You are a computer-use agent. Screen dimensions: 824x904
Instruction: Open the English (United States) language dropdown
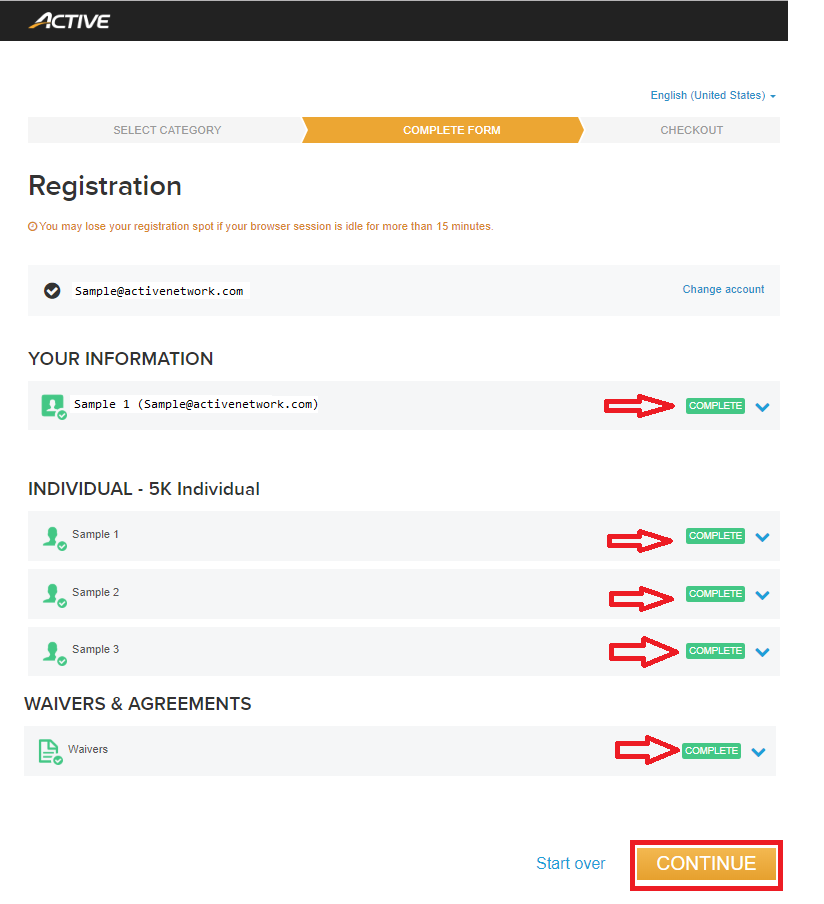713,96
